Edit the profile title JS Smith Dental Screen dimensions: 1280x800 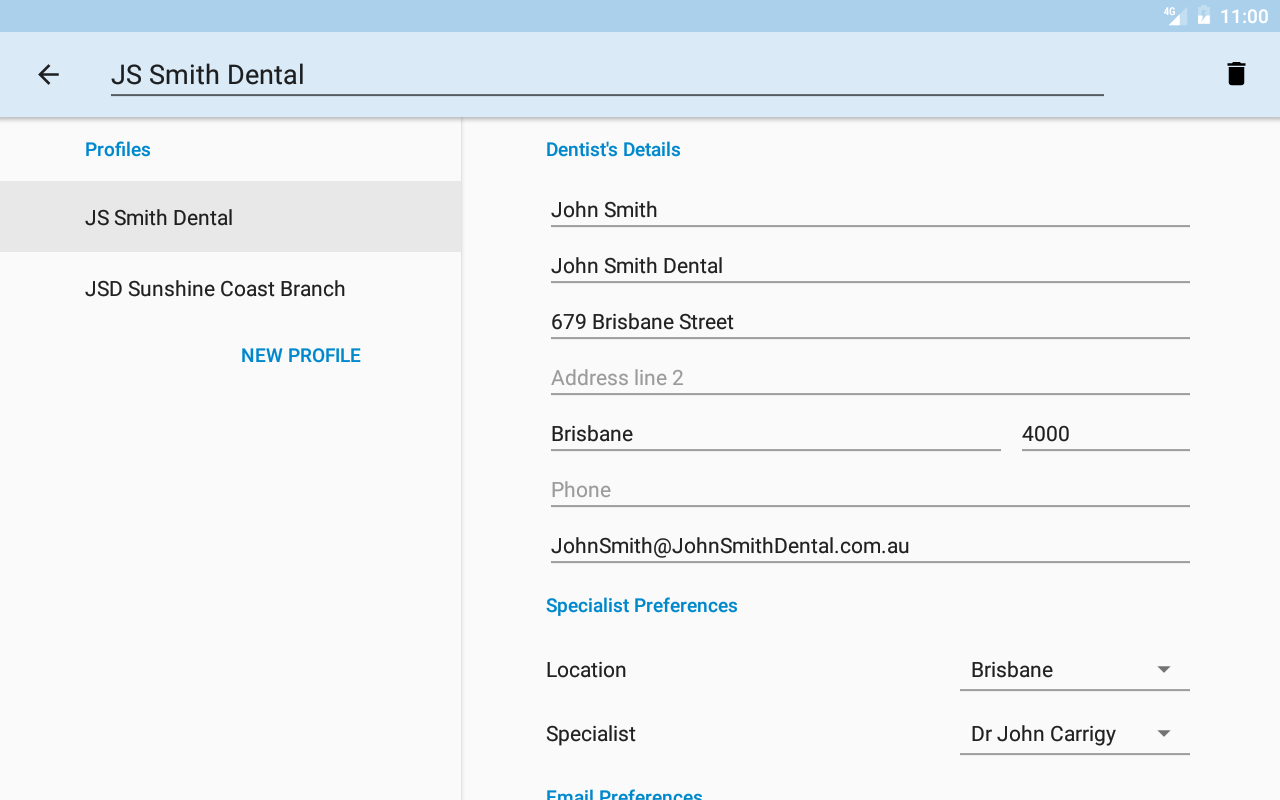click(606, 75)
